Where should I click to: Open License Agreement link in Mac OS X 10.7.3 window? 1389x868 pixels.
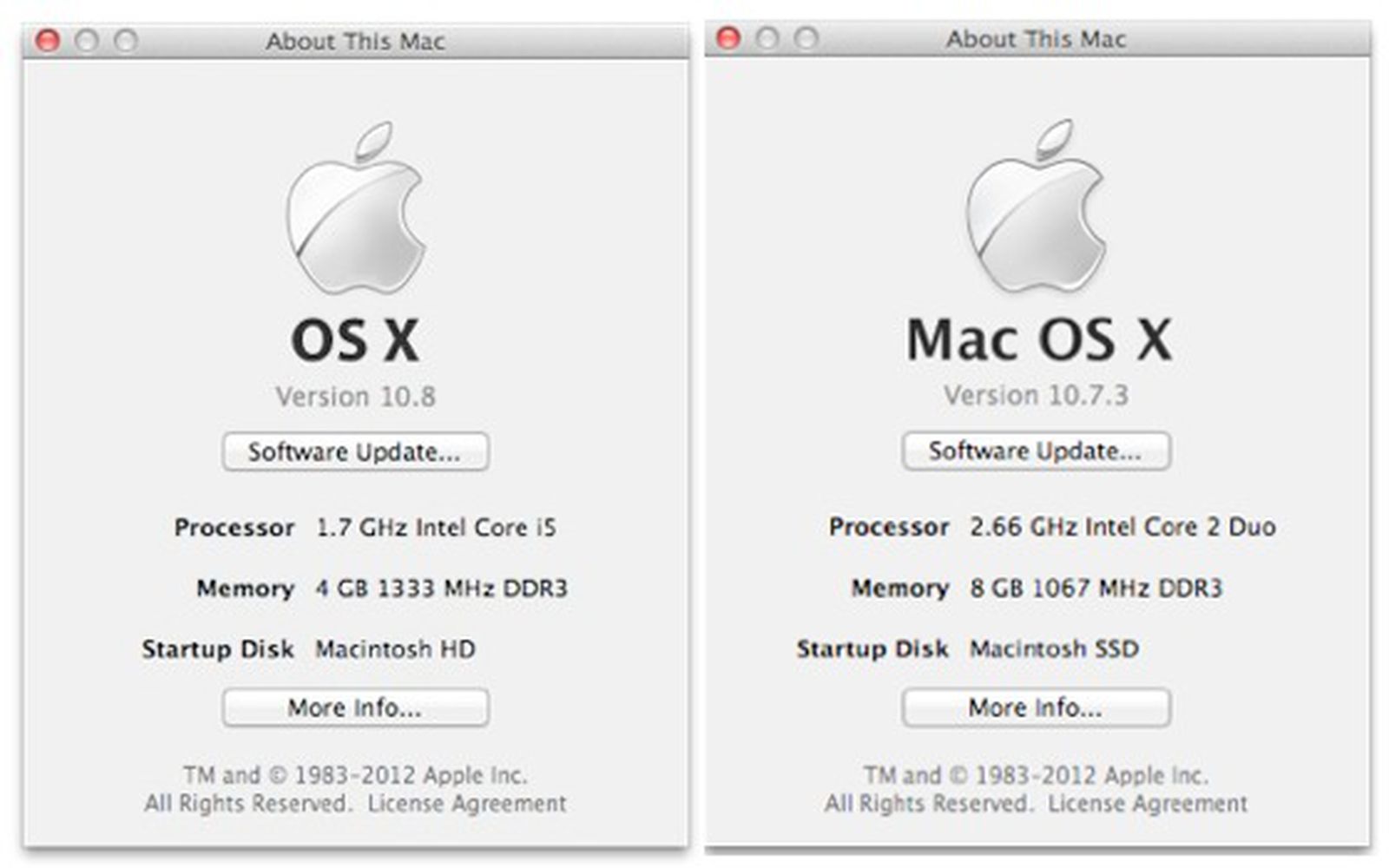coord(1148,804)
